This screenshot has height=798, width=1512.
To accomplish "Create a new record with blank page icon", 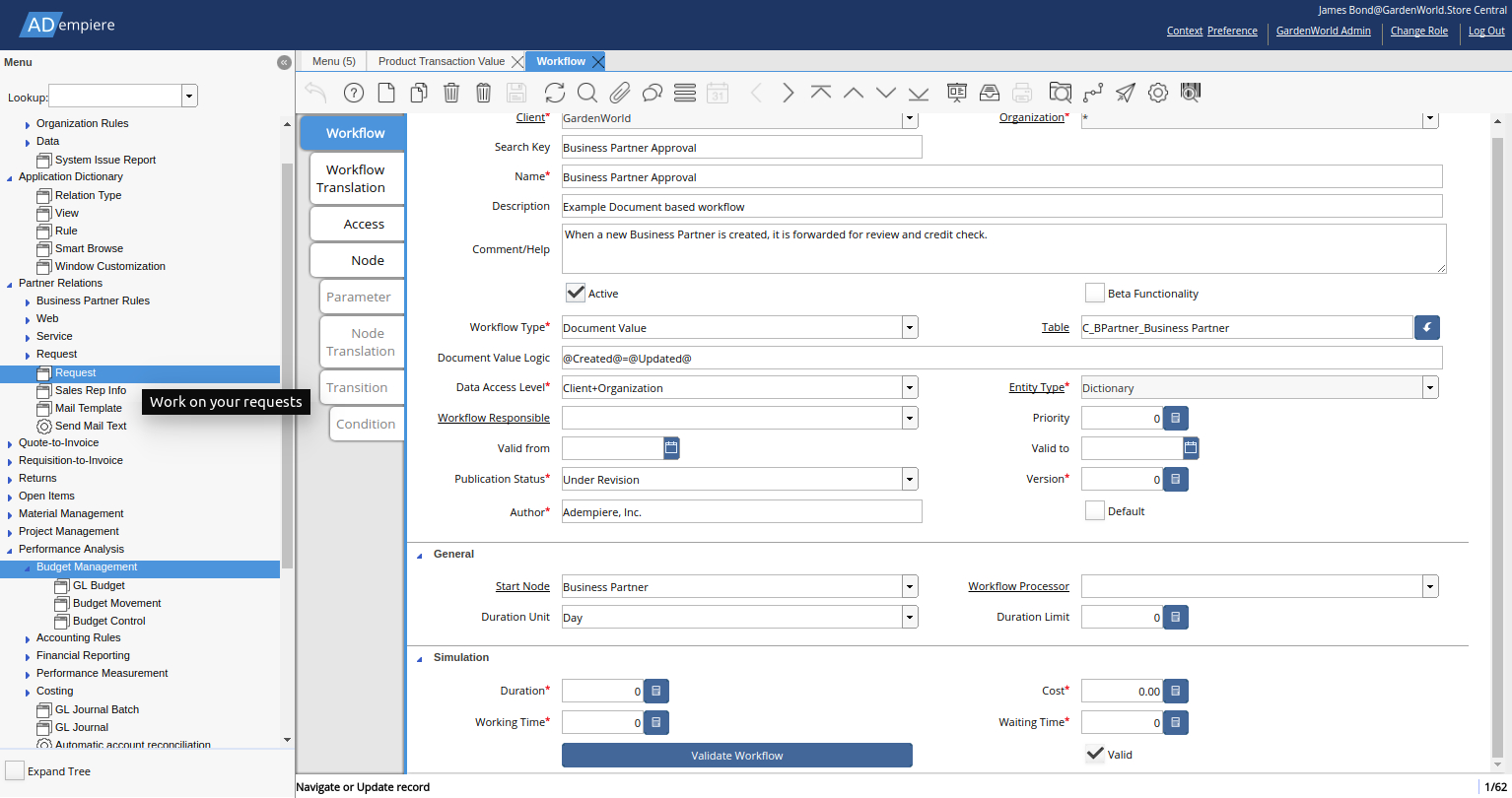I will point(387,93).
